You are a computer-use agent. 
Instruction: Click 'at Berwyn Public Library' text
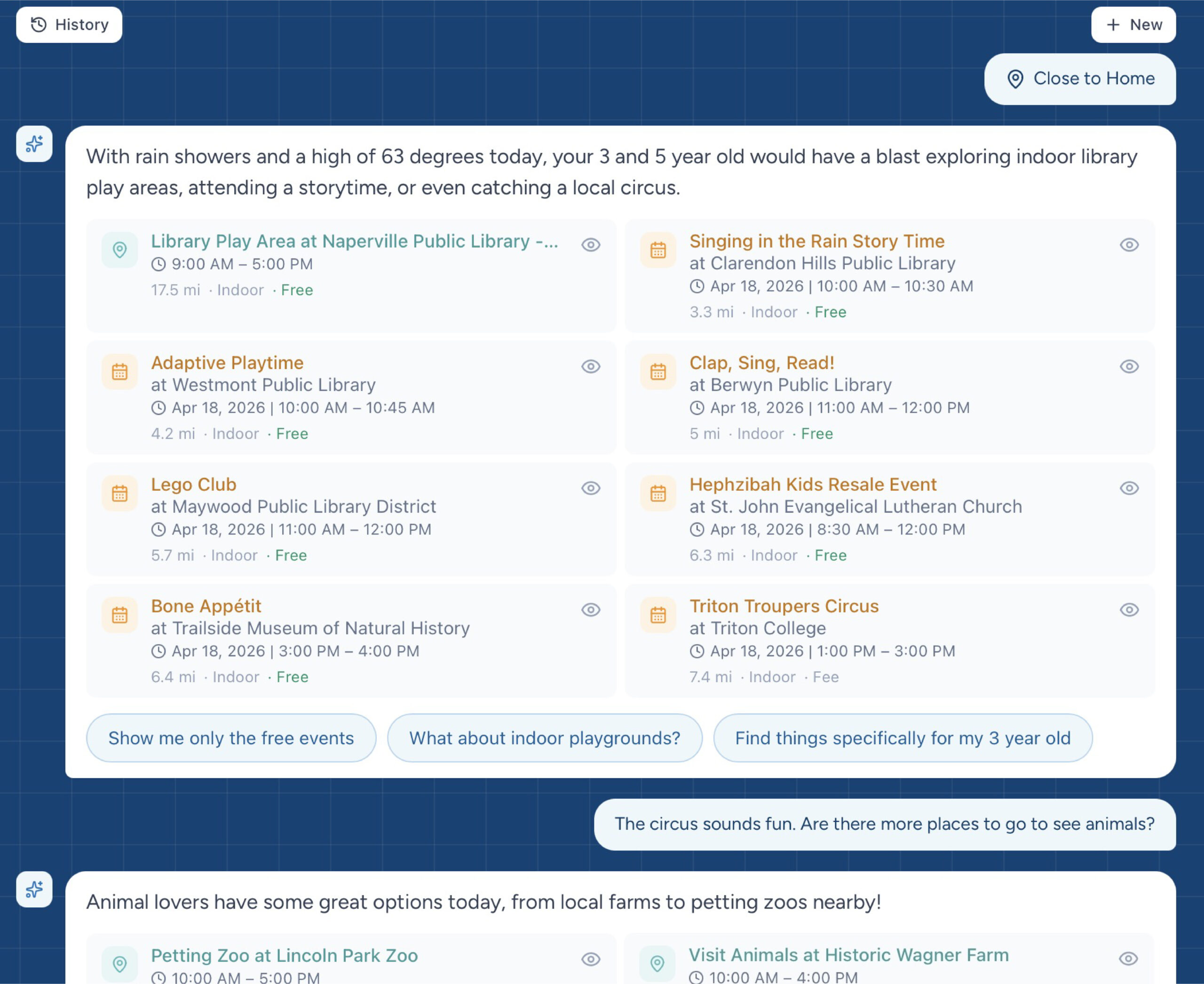coord(791,385)
